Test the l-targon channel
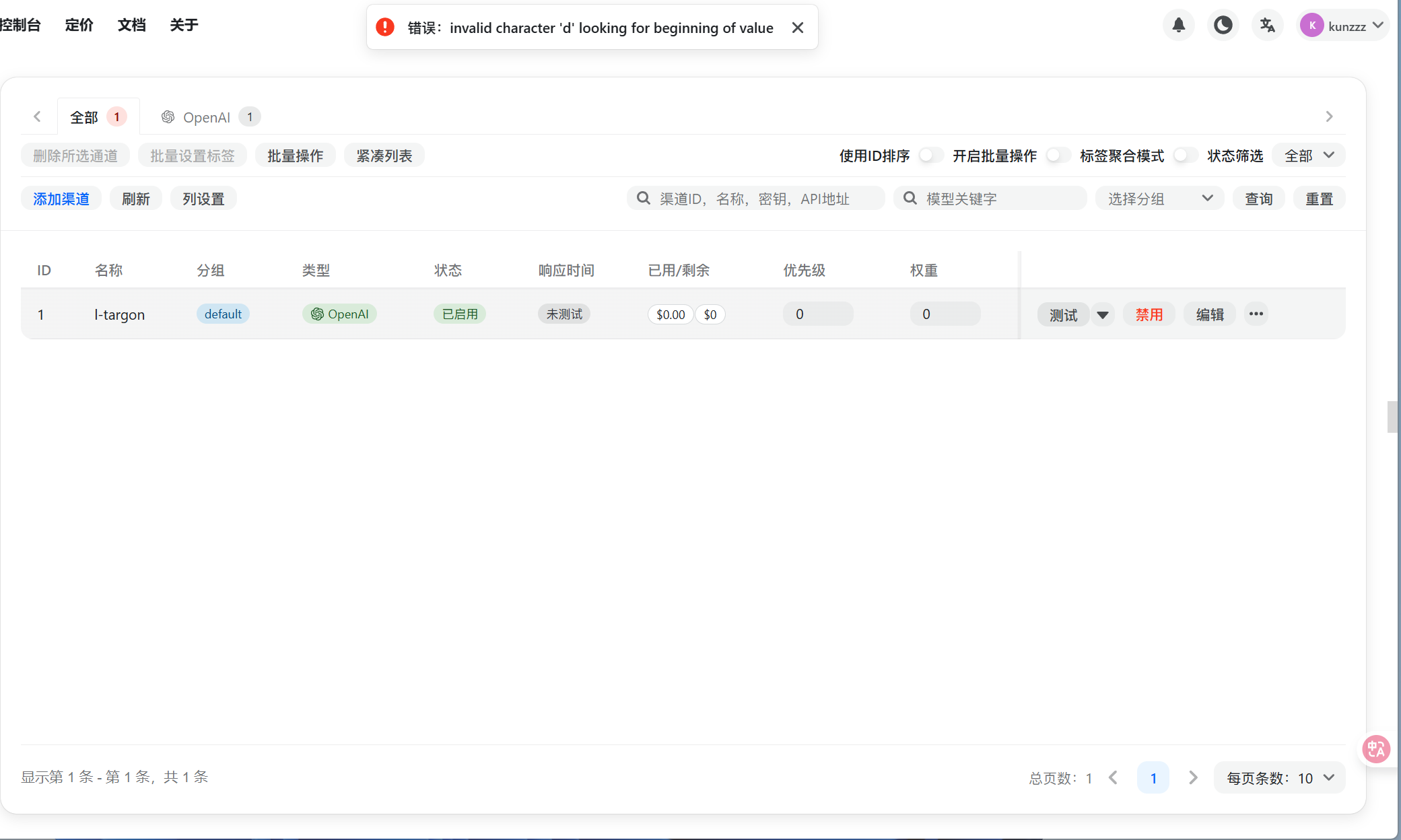The height and width of the screenshot is (840, 1401). [1063, 314]
